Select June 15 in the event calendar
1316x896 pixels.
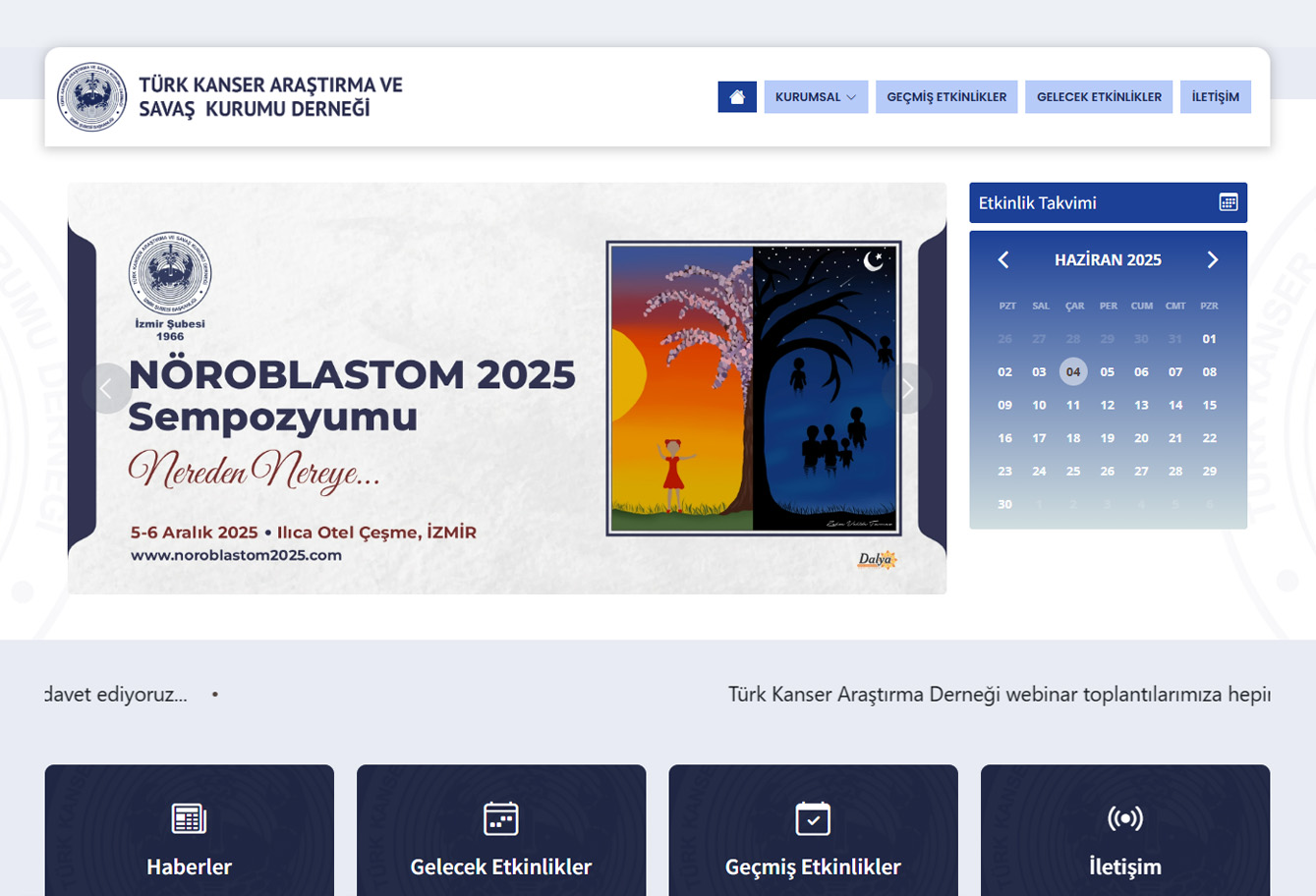(1209, 405)
